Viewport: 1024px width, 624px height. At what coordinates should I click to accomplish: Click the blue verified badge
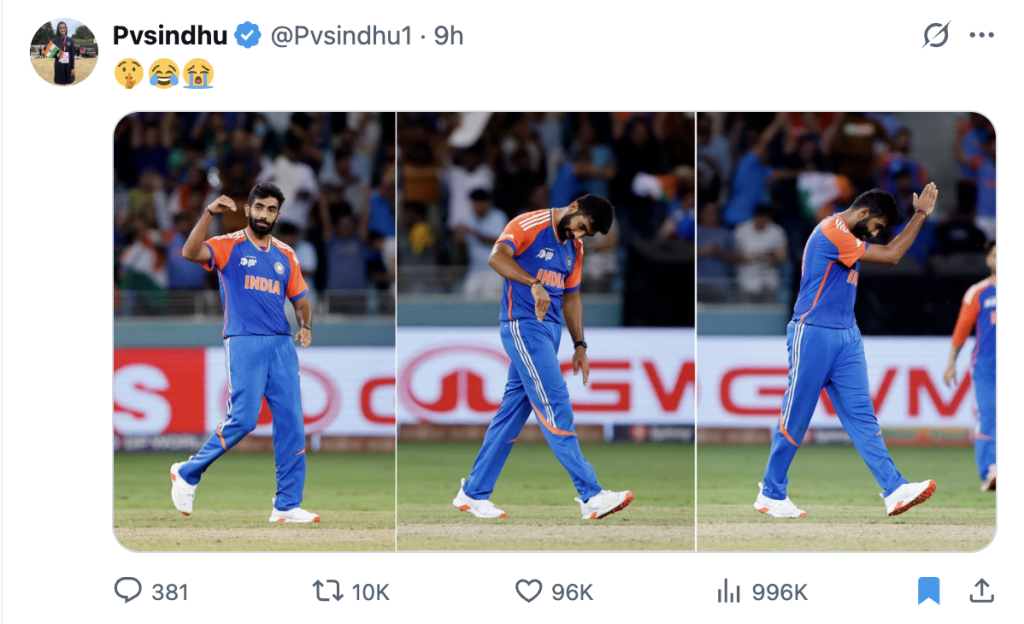(x=248, y=36)
